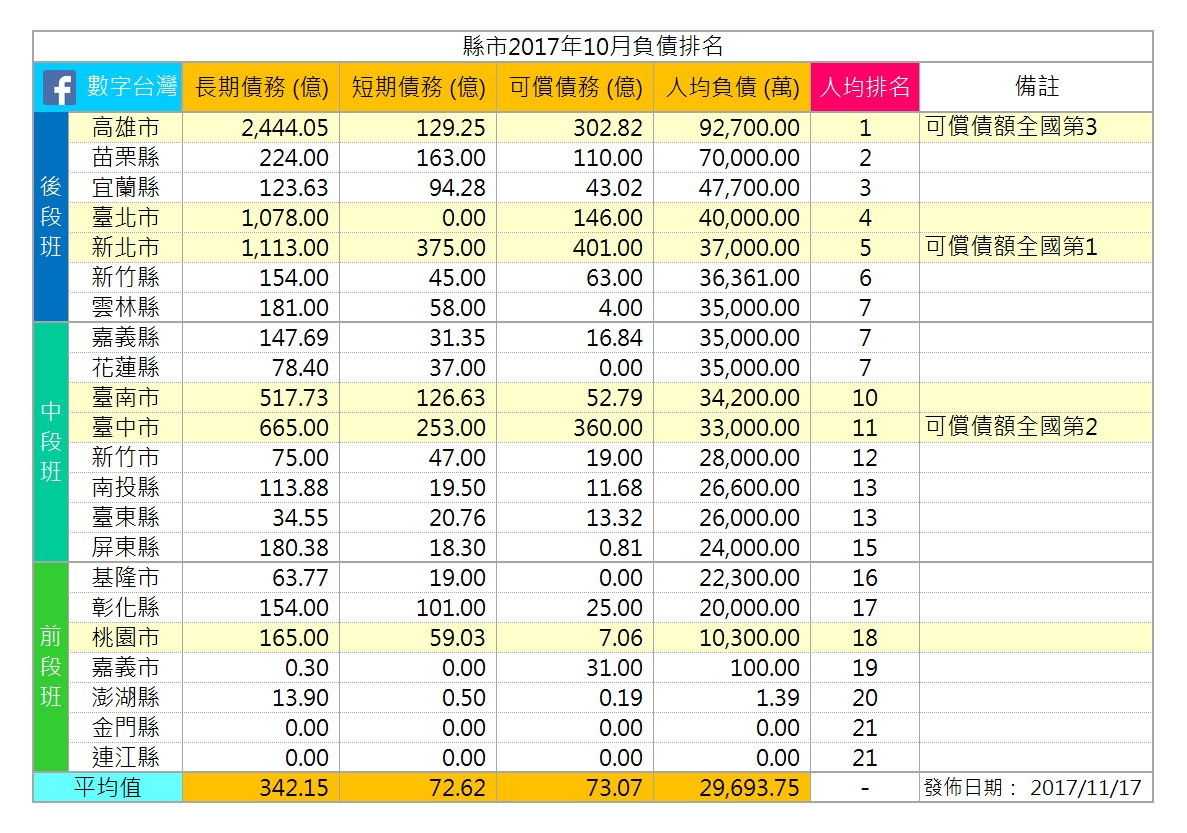1187x833 pixels.
Task: Select the per-capita value 34,200.00
Action: click(x=749, y=398)
